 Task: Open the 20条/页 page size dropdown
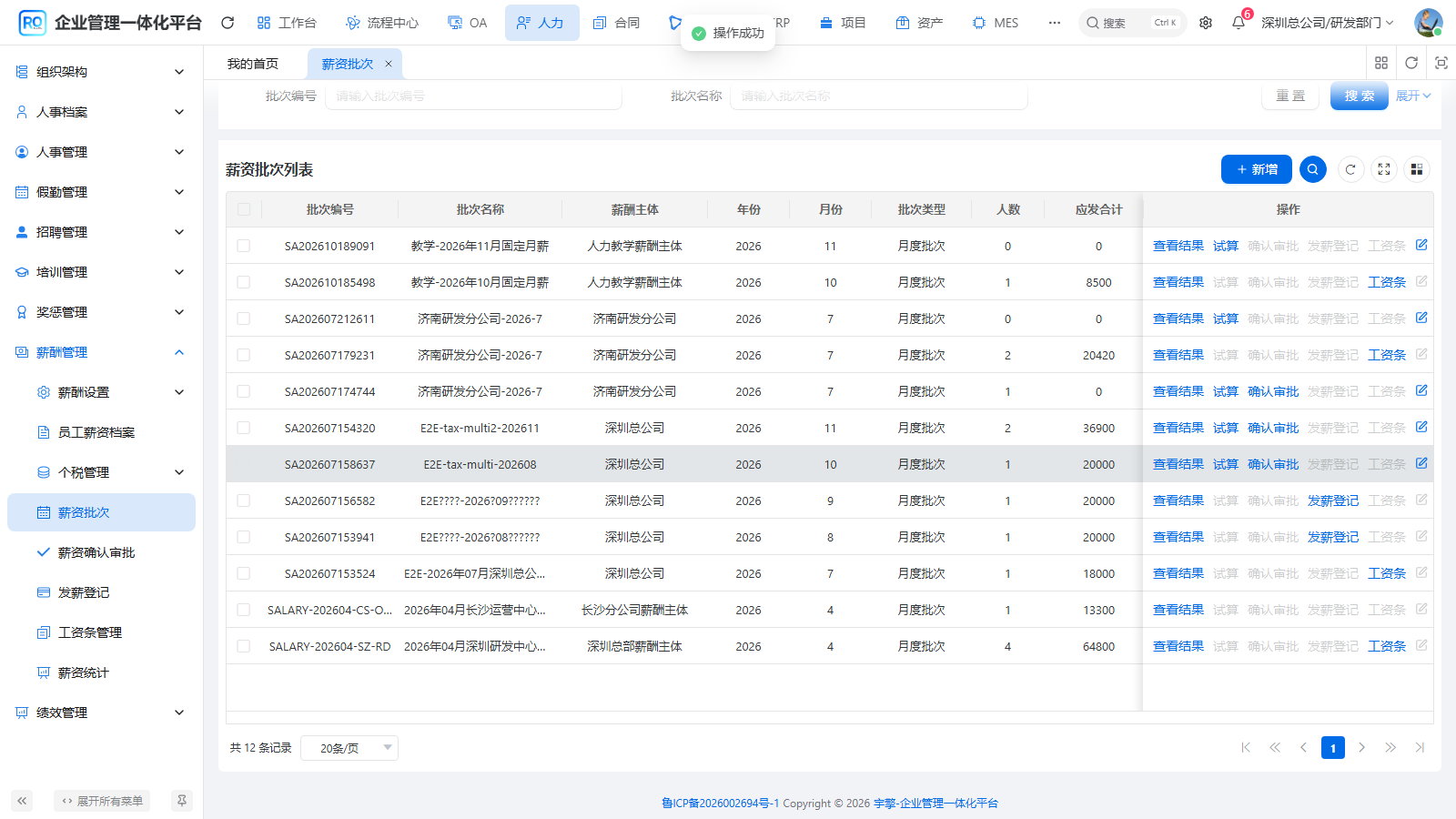click(349, 748)
